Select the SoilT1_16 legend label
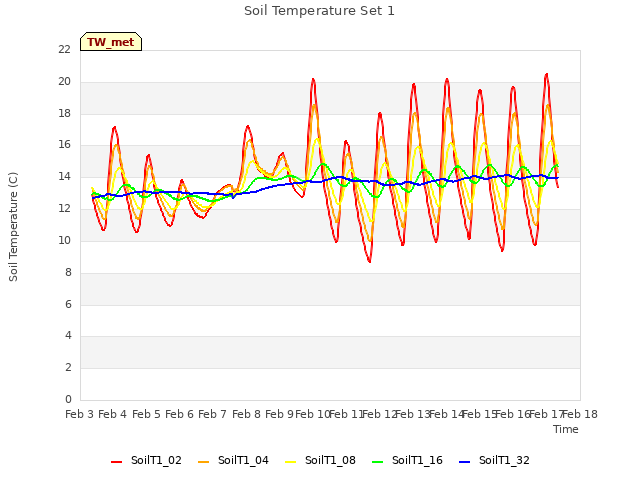The height and width of the screenshot is (480, 640). click(x=417, y=460)
